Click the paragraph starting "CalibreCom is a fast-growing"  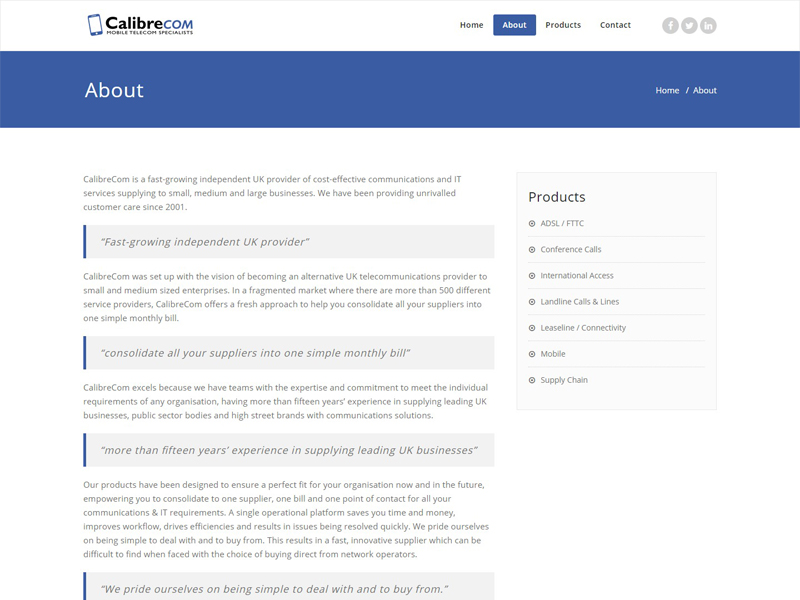tap(272, 193)
